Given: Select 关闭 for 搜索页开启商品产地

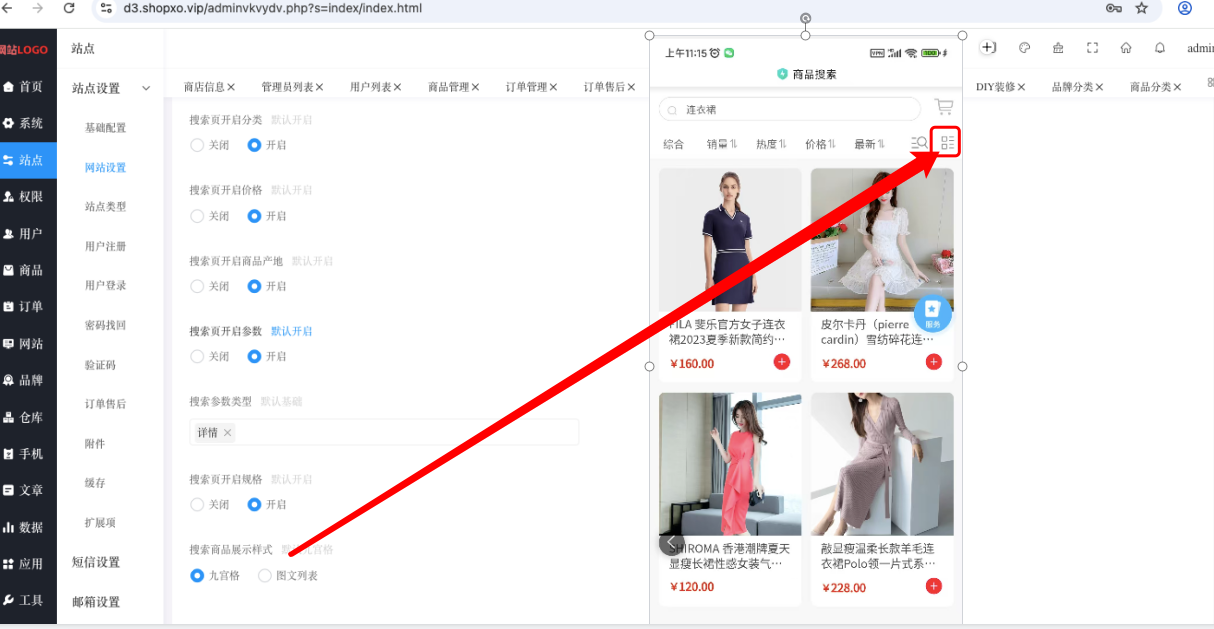Looking at the screenshot, I should (210, 286).
